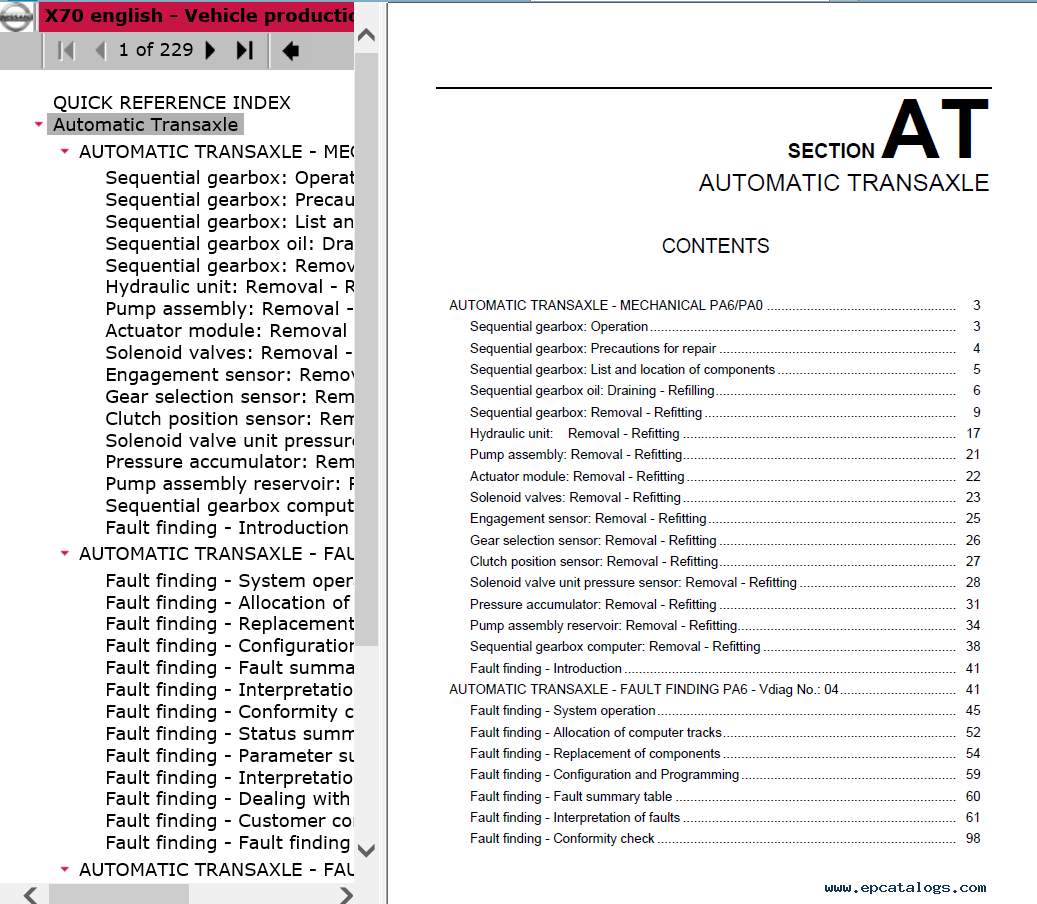This screenshot has height=904, width=1037.
Task: Jump to the last page icon
Action: tap(244, 50)
